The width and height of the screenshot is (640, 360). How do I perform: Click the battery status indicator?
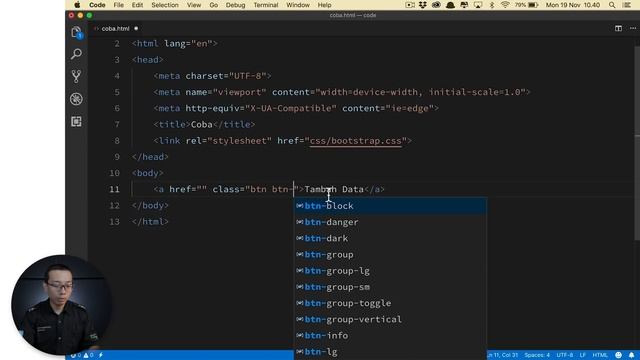click(x=527, y=5)
